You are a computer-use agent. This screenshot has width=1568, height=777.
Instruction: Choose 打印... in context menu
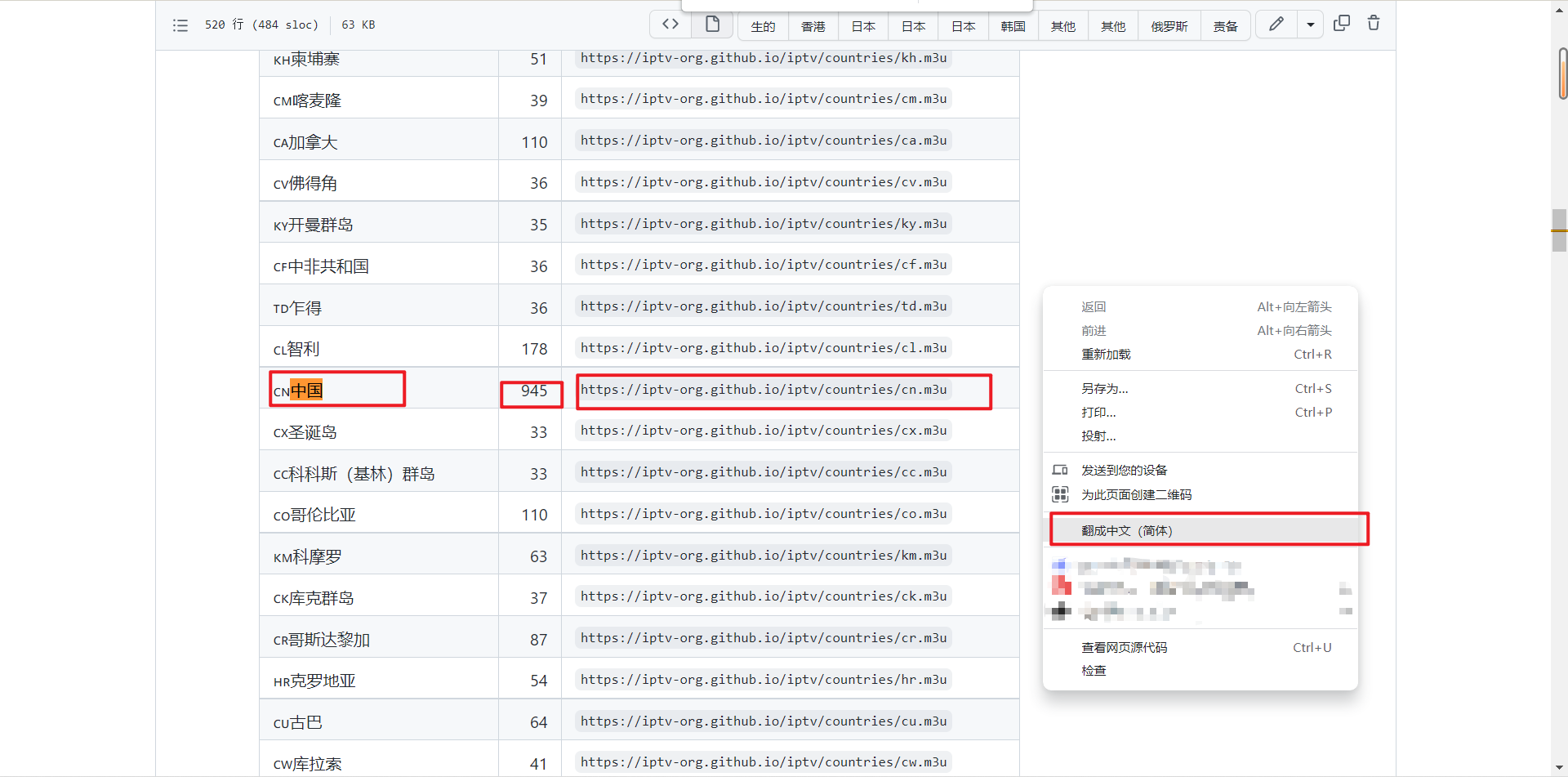pyautogui.click(x=1200, y=413)
